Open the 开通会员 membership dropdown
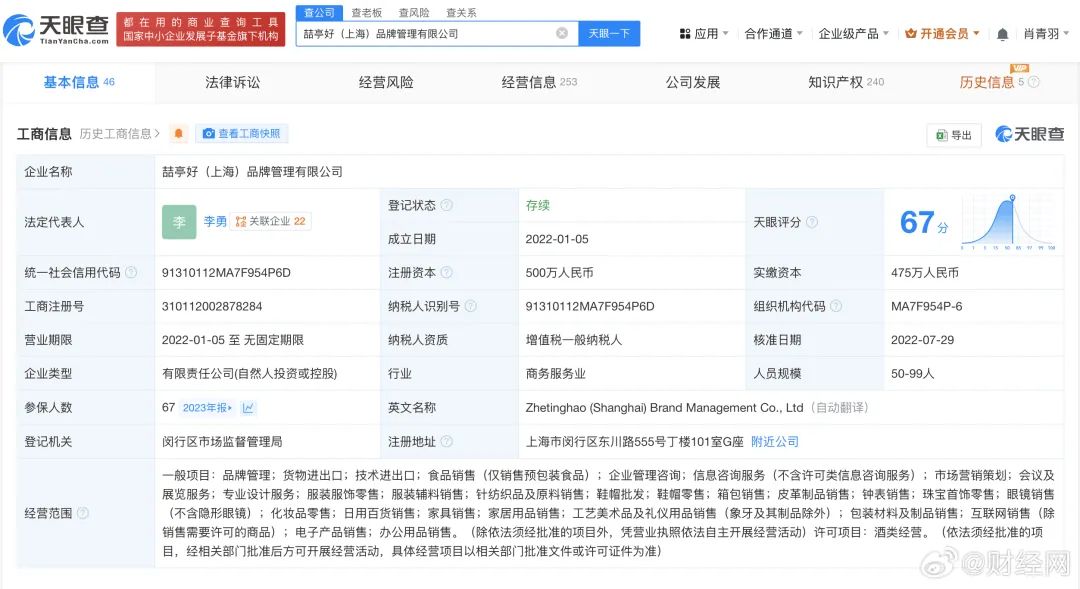The image size is (1080, 589). [x=942, y=34]
